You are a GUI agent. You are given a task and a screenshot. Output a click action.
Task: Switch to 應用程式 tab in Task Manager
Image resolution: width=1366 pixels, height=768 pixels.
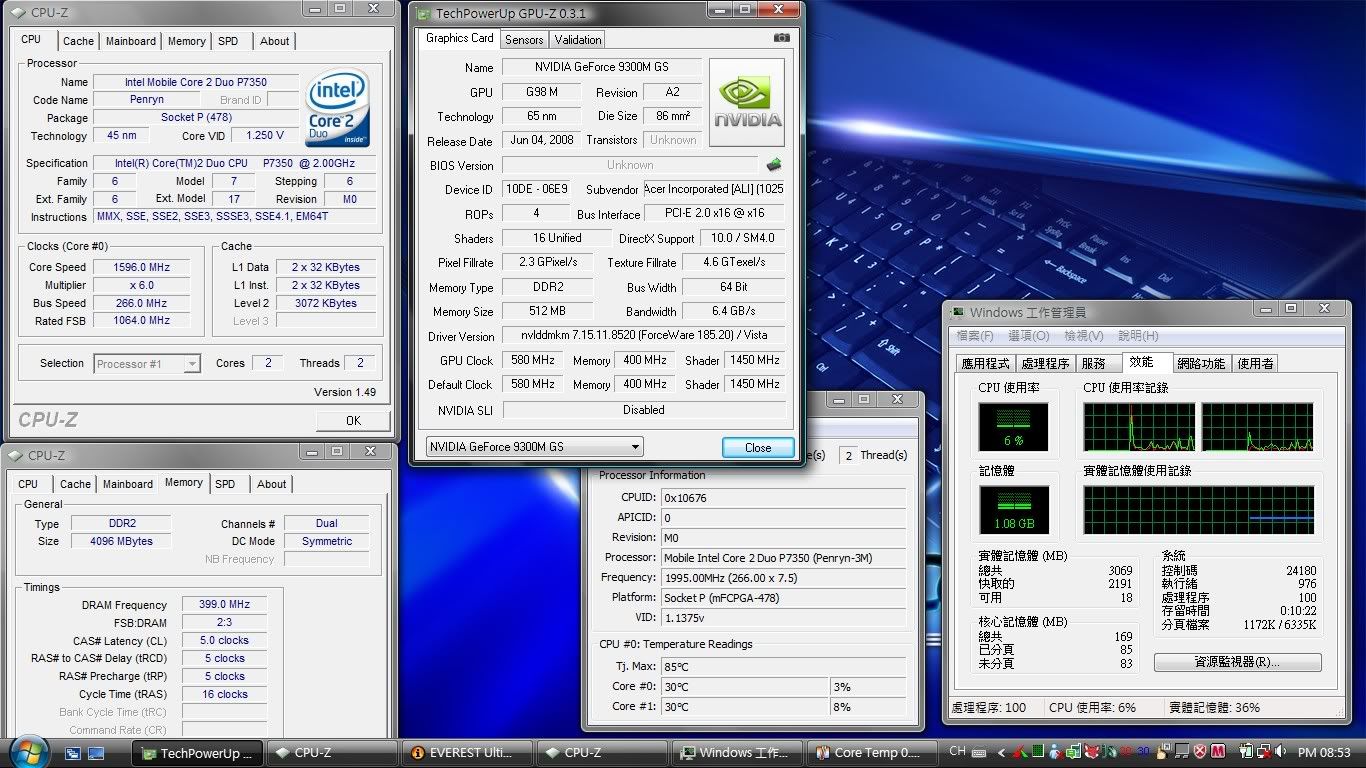tap(986, 364)
